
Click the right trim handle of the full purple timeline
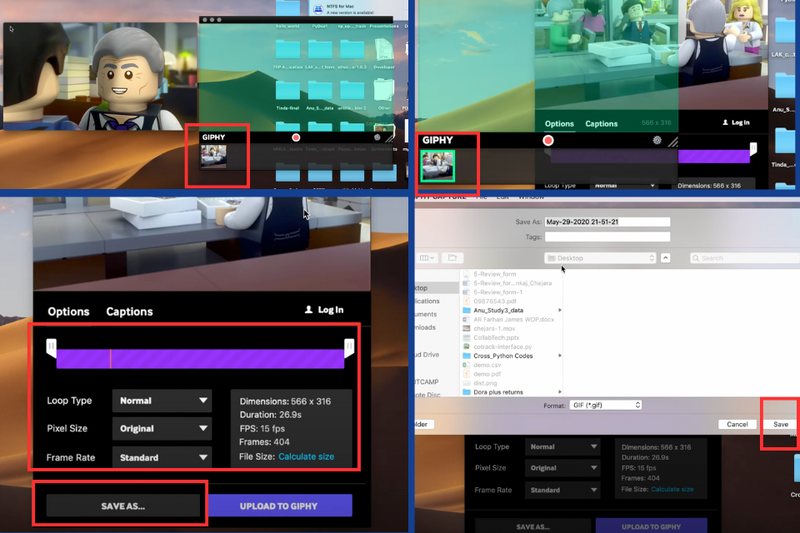[x=349, y=348]
